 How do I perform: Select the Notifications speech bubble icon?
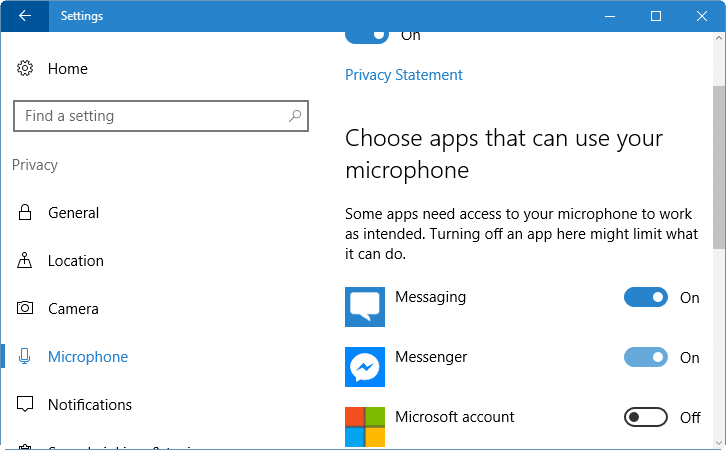(x=25, y=404)
